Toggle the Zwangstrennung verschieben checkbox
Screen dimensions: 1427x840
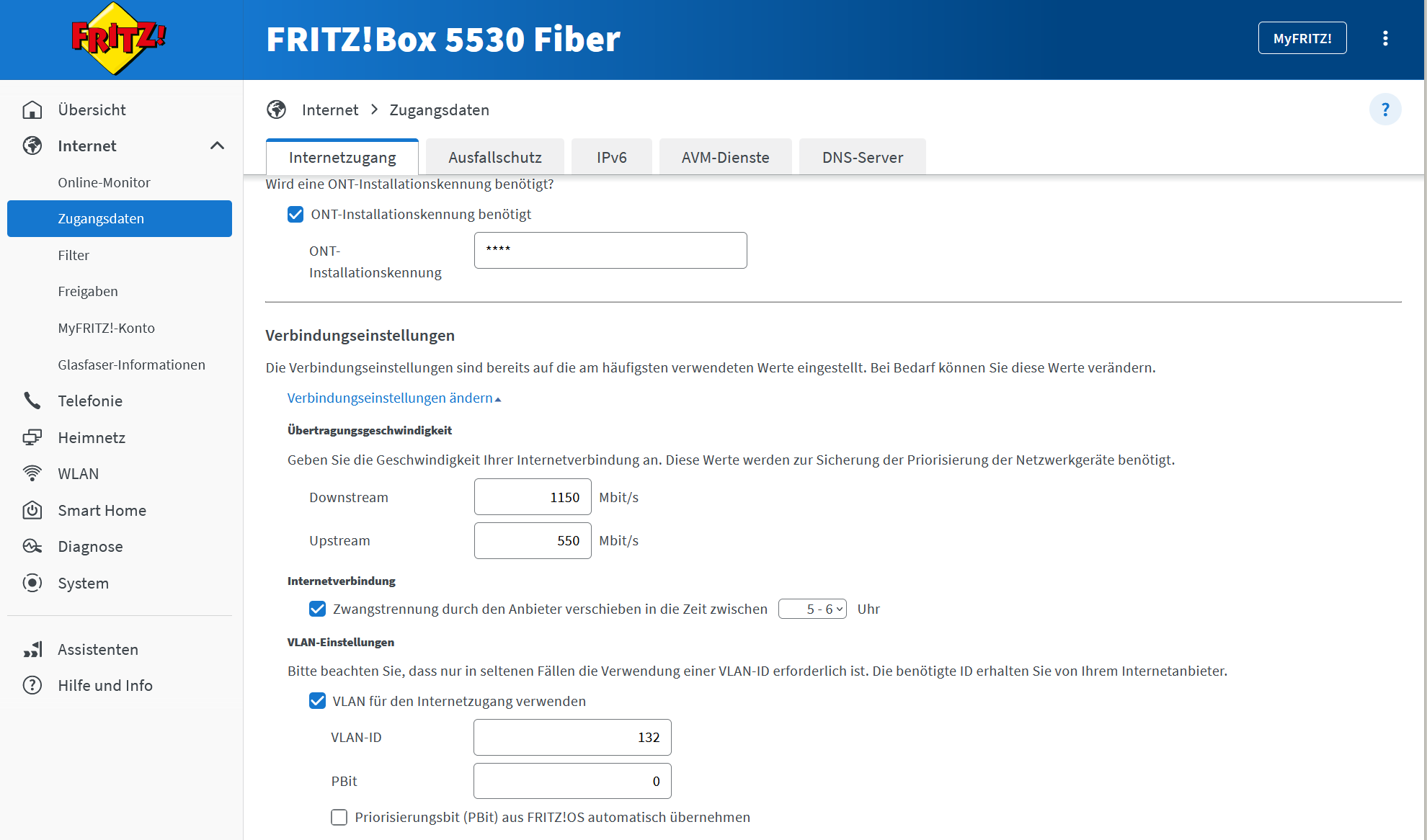[x=317, y=609]
